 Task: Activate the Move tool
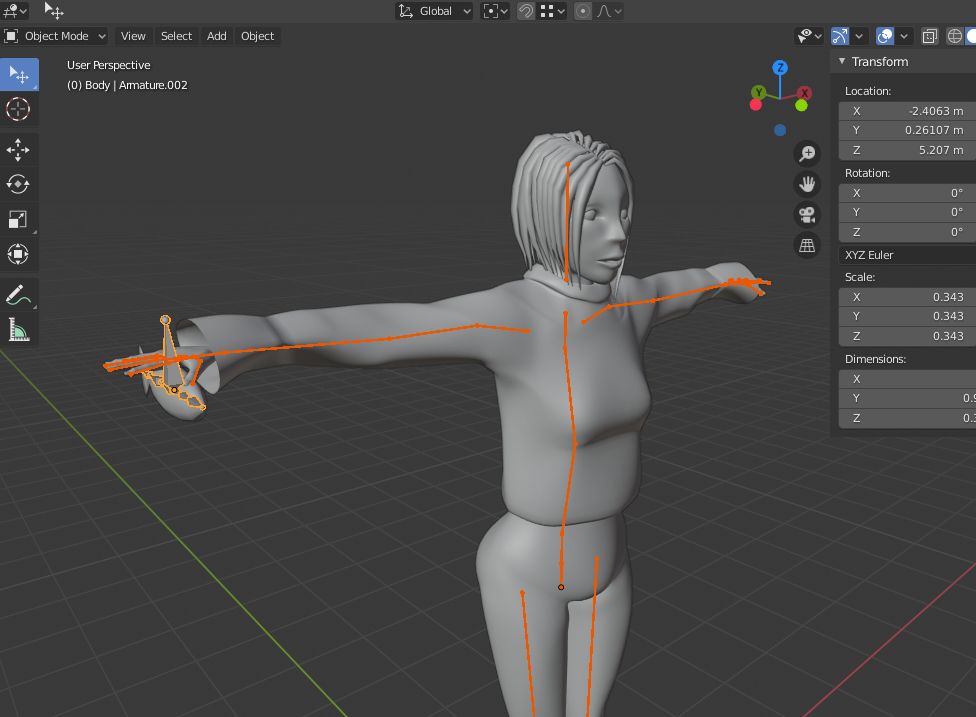tap(18, 150)
